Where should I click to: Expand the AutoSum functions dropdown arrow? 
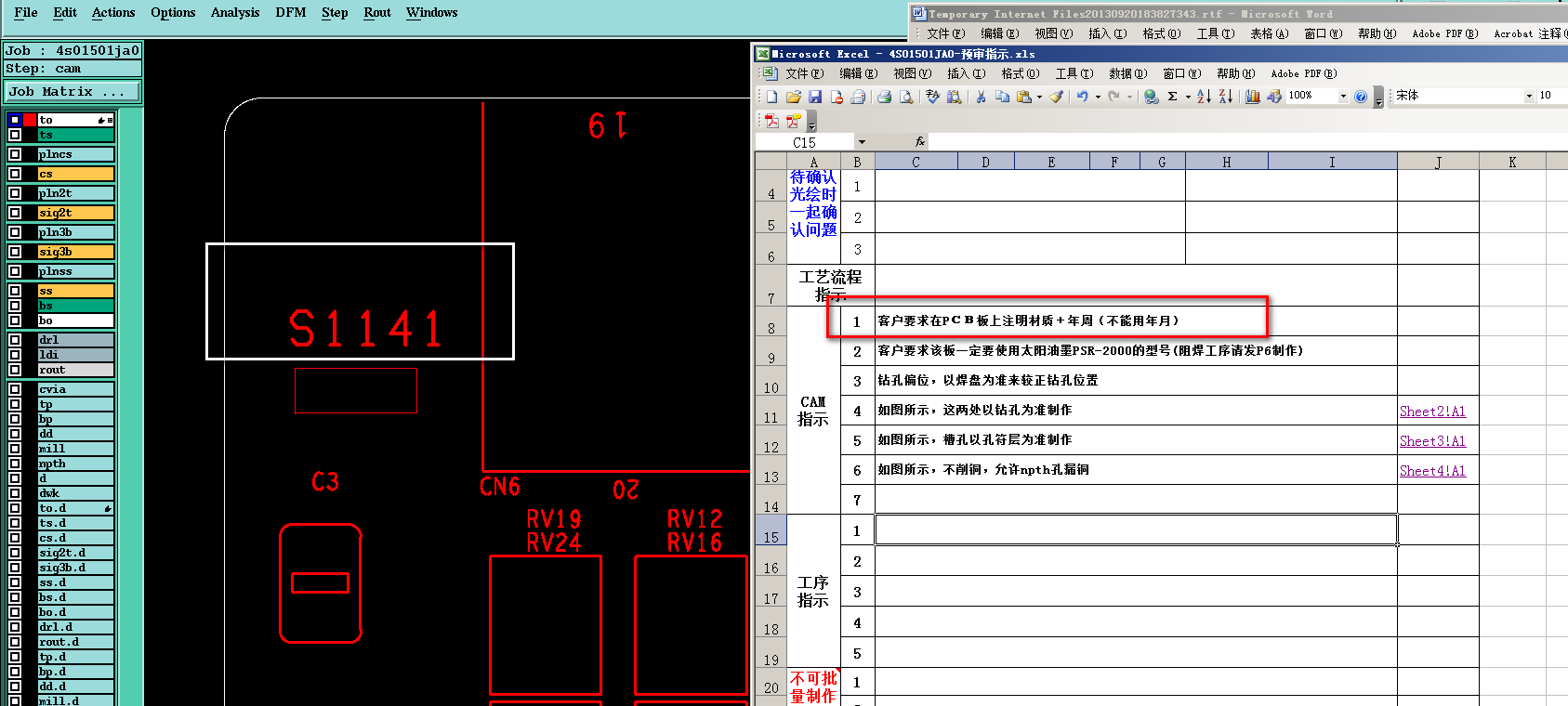tap(1188, 97)
